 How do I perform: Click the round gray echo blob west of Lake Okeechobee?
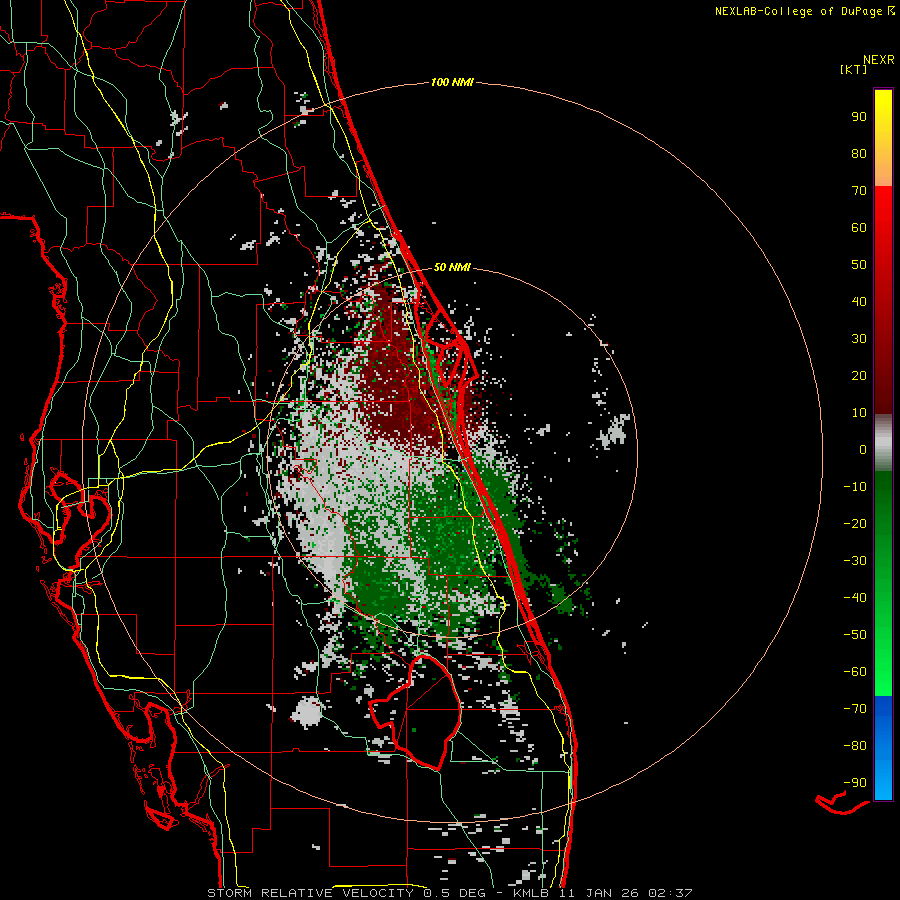tap(306, 712)
